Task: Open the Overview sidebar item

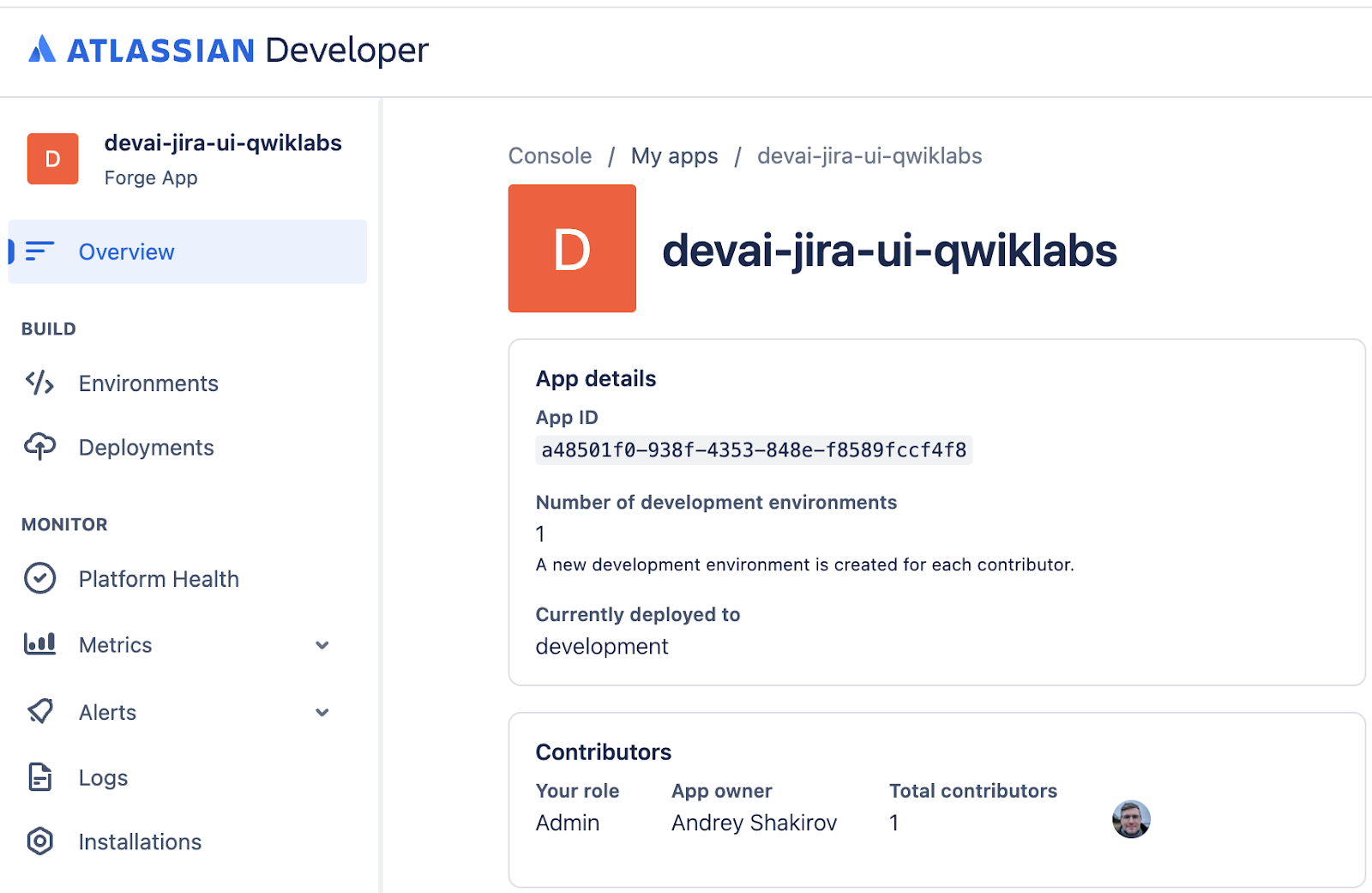Action: (127, 252)
